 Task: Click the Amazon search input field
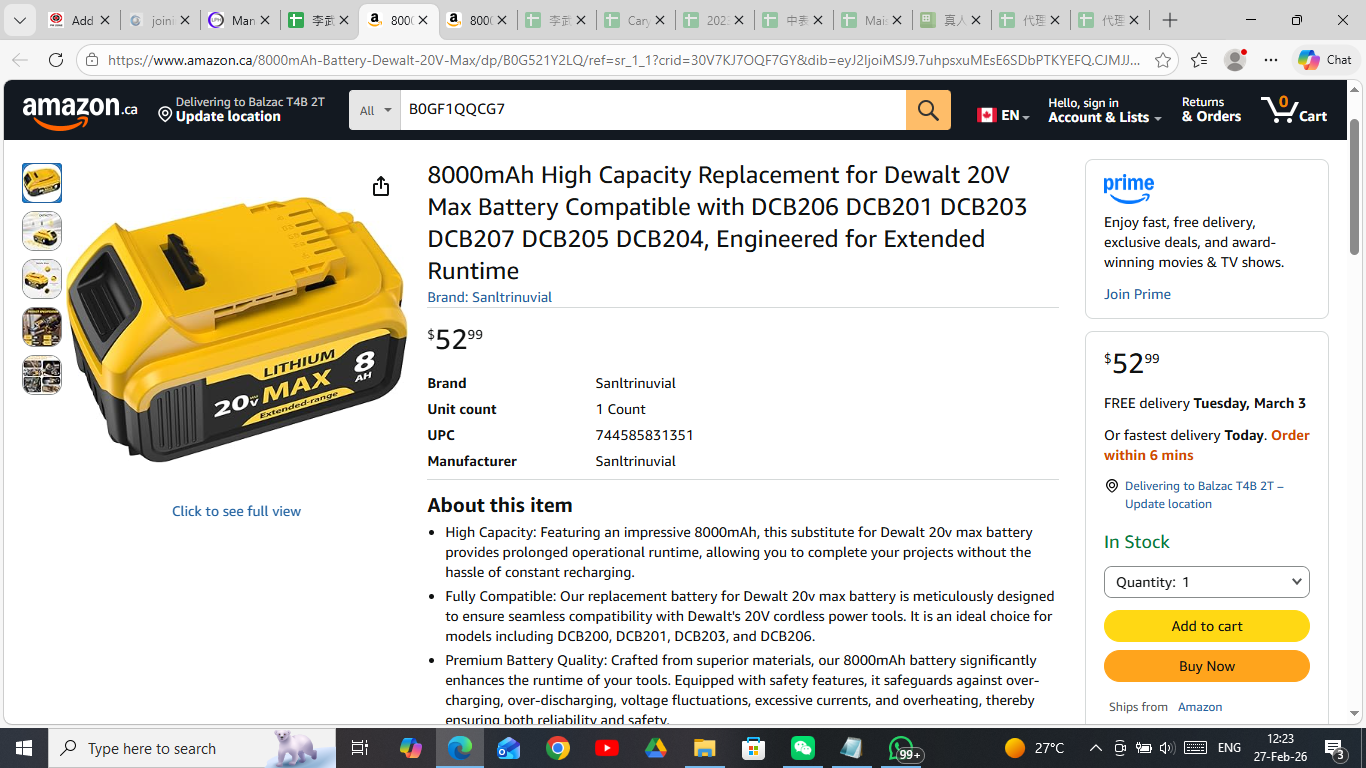pos(652,110)
